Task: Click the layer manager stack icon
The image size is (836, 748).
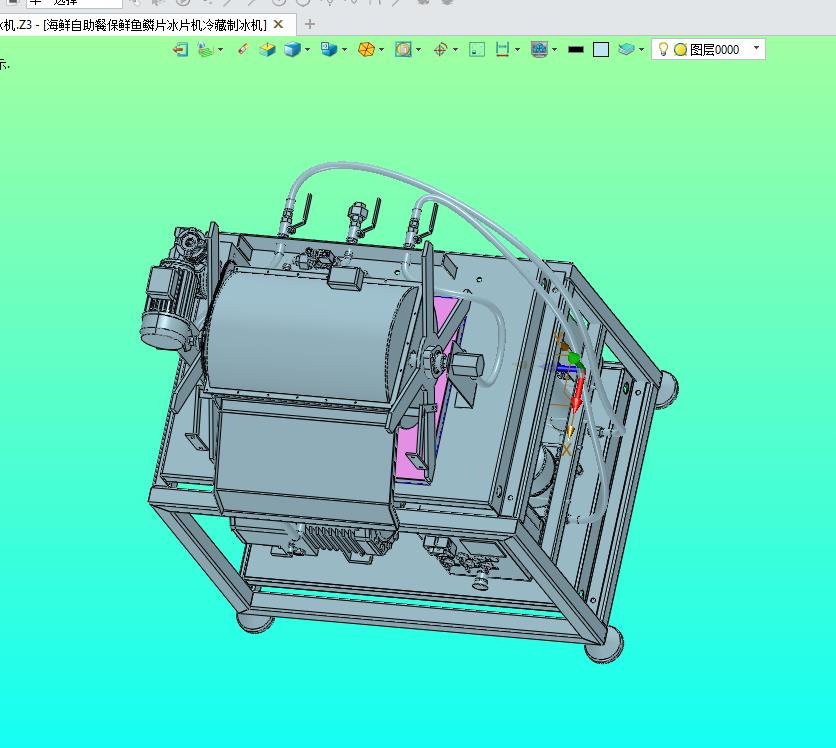Action: (x=627, y=49)
